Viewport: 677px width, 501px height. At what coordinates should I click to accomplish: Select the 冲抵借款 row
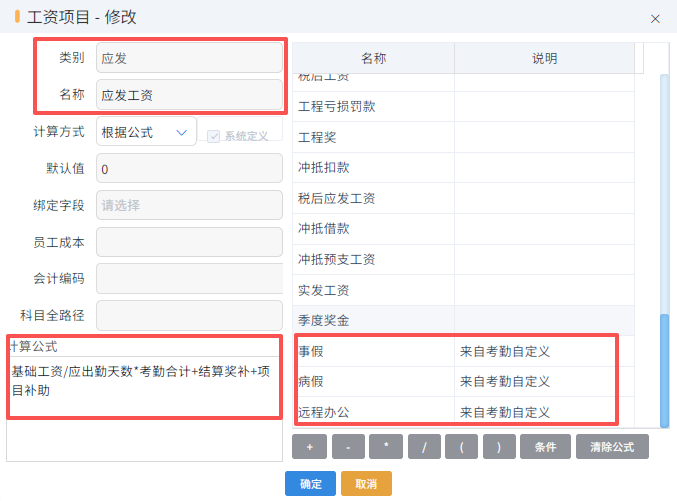pyautogui.click(x=463, y=229)
